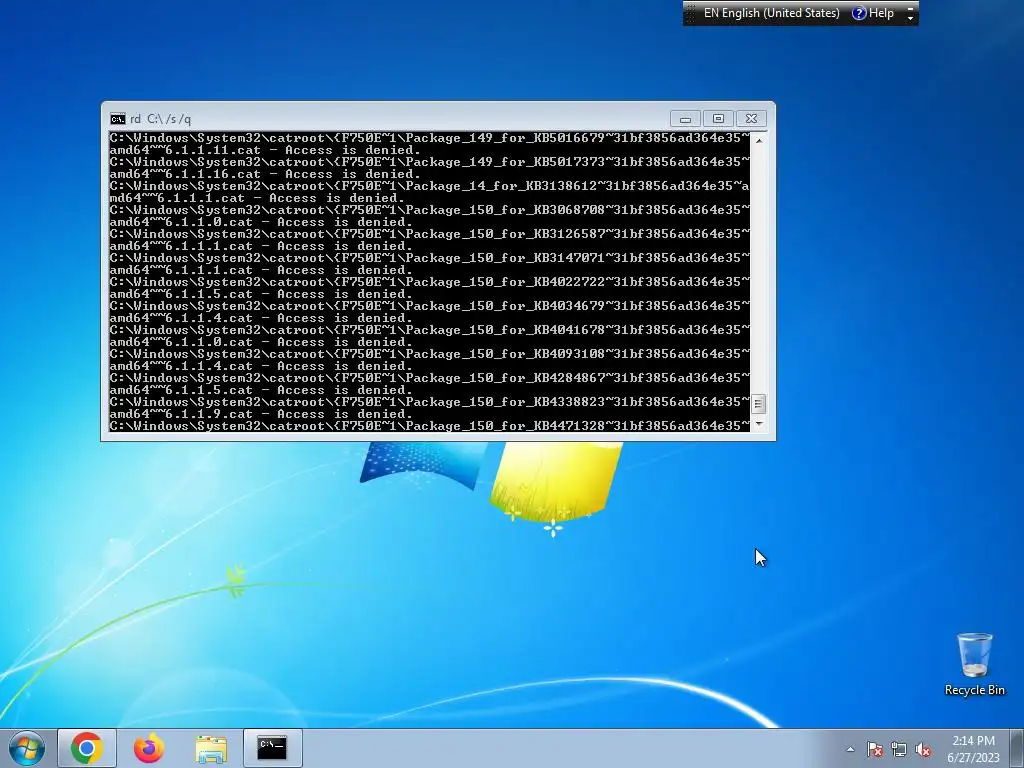1024x768 pixels.
Task: Click the amd64~~6.1.1.11.cat Access is denied line
Action: (x=264, y=150)
